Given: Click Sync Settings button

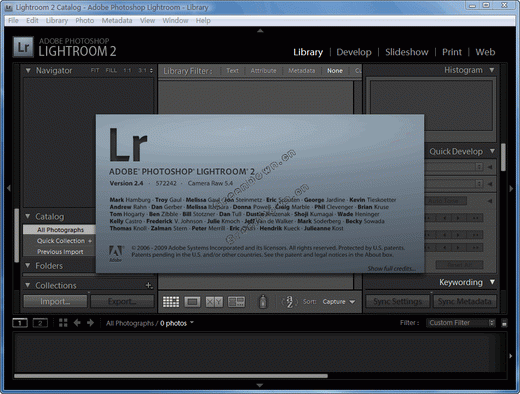Looking at the screenshot, I should tap(397, 301).
